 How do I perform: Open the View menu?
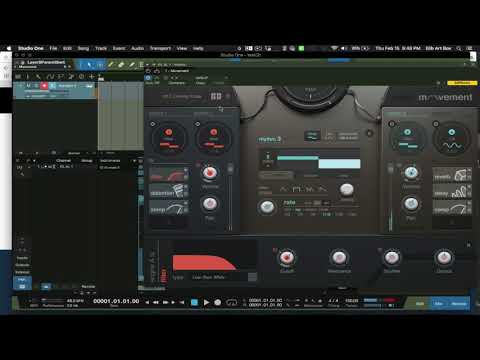182,48
